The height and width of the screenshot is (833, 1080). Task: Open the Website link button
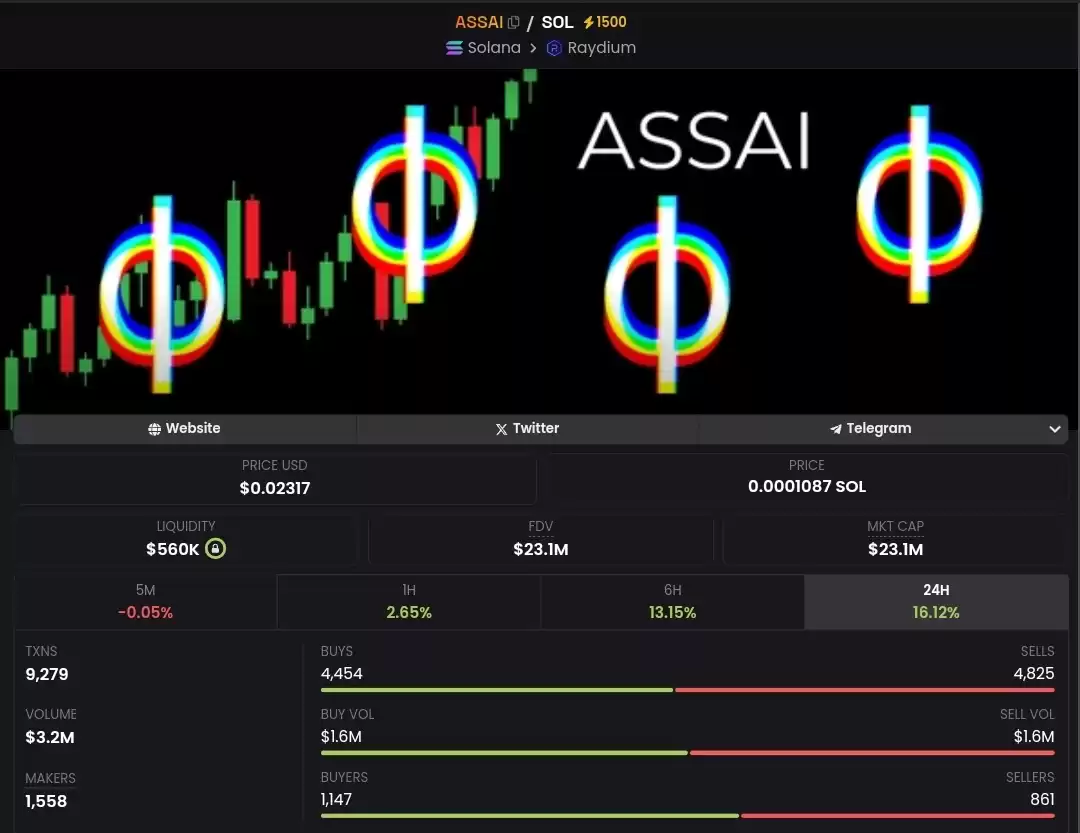pyautogui.click(x=185, y=429)
